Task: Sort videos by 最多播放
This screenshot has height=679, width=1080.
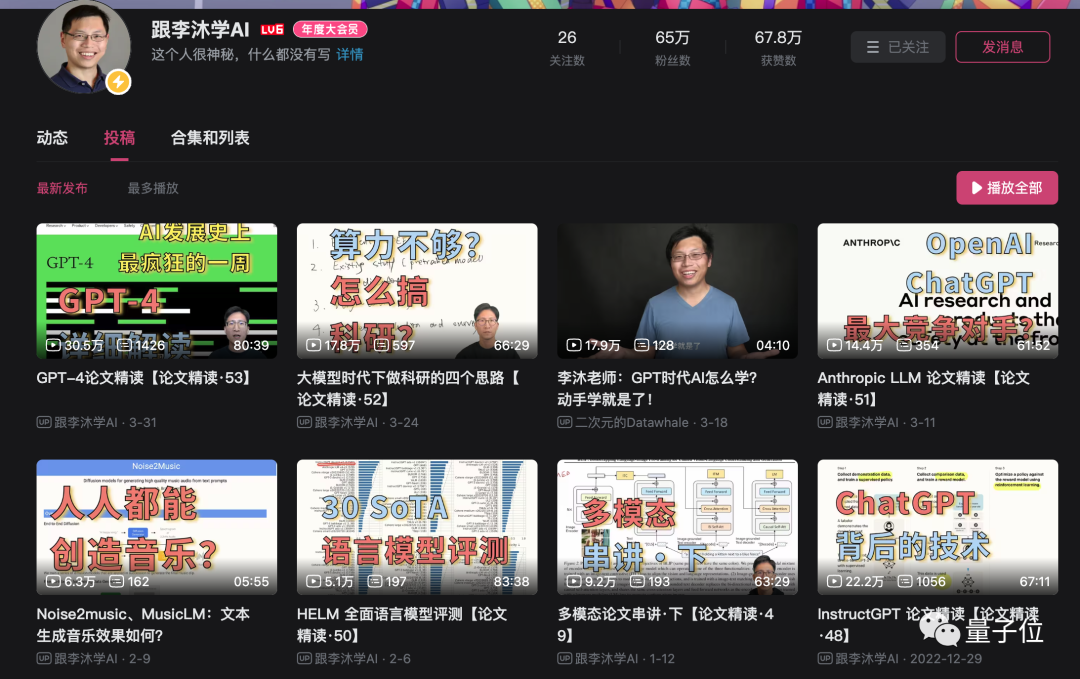Action: tap(153, 188)
